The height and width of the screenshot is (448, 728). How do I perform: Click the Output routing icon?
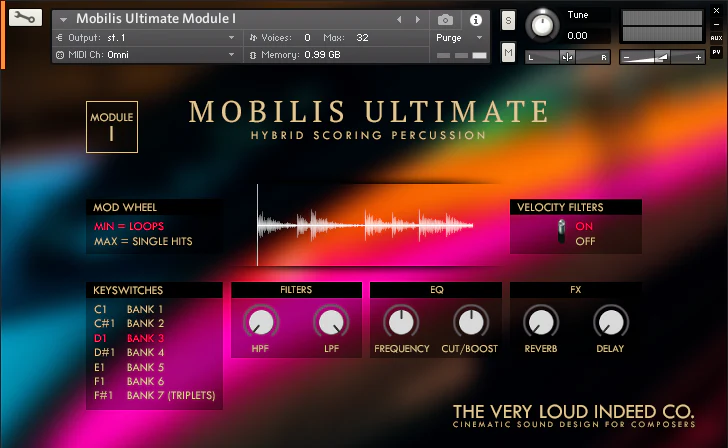coord(59,38)
